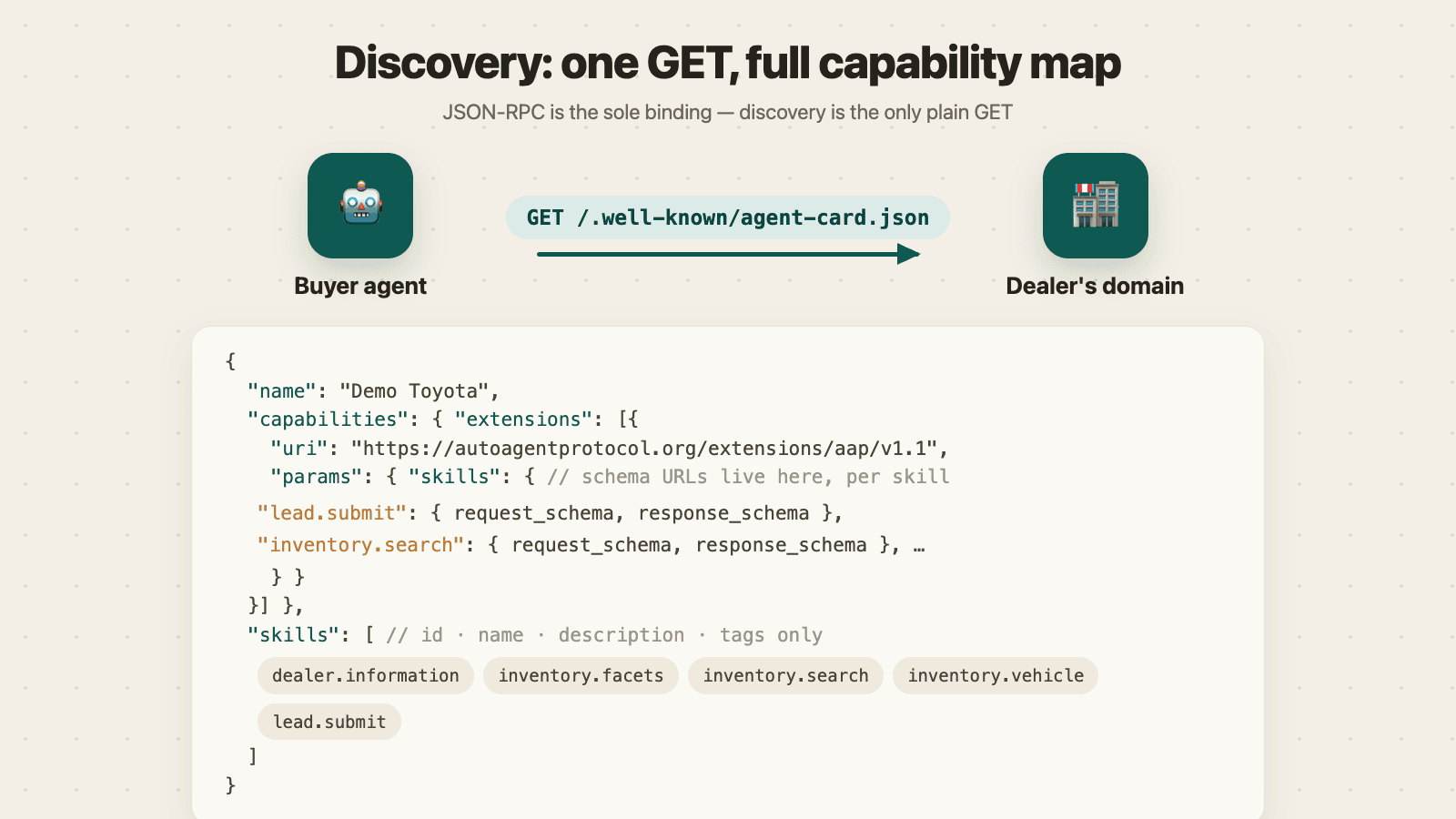This screenshot has width=1456, height=819.
Task: Click the comment 'schema URLs live here, per skill'
Action: pos(748,477)
